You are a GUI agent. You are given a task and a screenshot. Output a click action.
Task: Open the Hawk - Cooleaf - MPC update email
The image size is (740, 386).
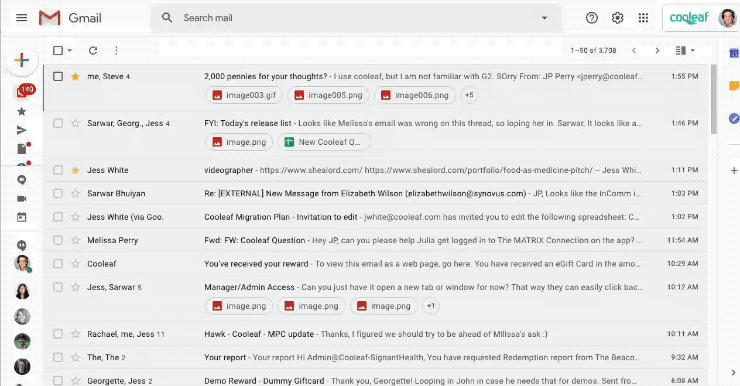tap(376, 334)
